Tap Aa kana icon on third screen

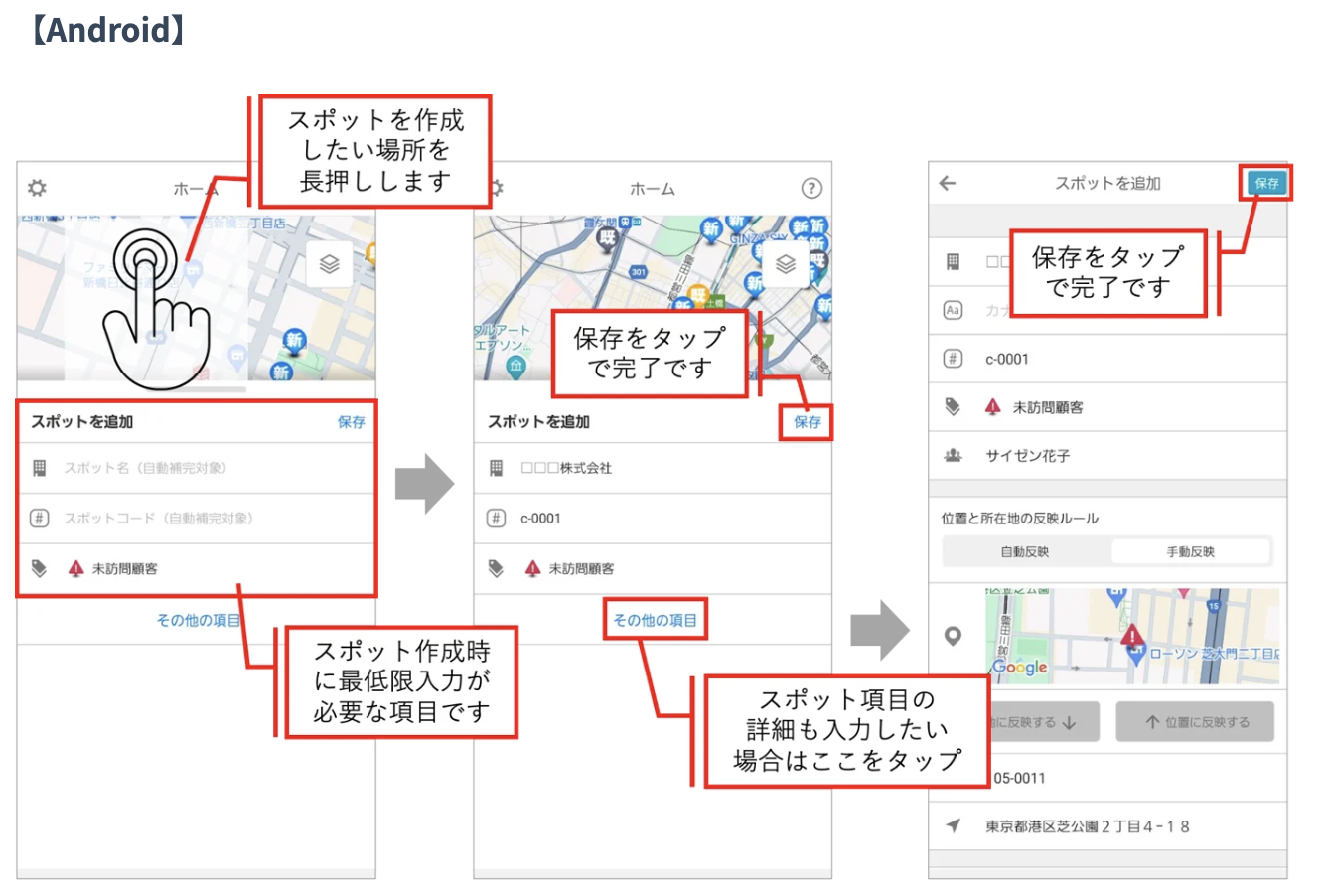click(x=953, y=310)
